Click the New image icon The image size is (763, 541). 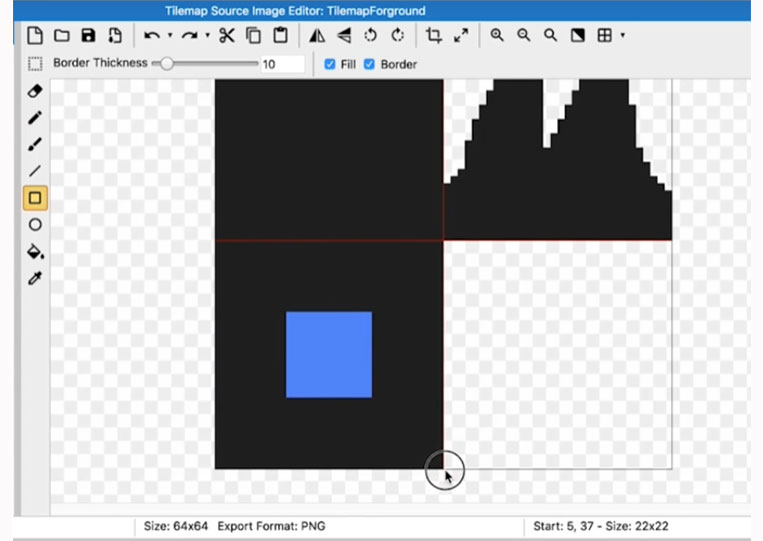pyautogui.click(x=35, y=36)
